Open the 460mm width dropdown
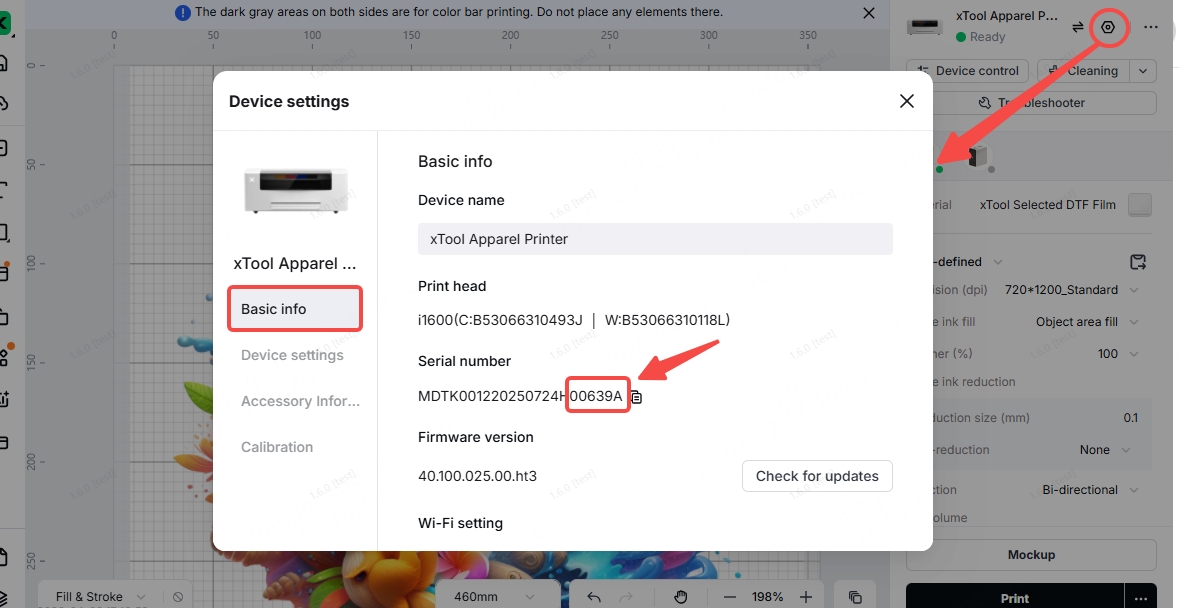 tap(495, 597)
